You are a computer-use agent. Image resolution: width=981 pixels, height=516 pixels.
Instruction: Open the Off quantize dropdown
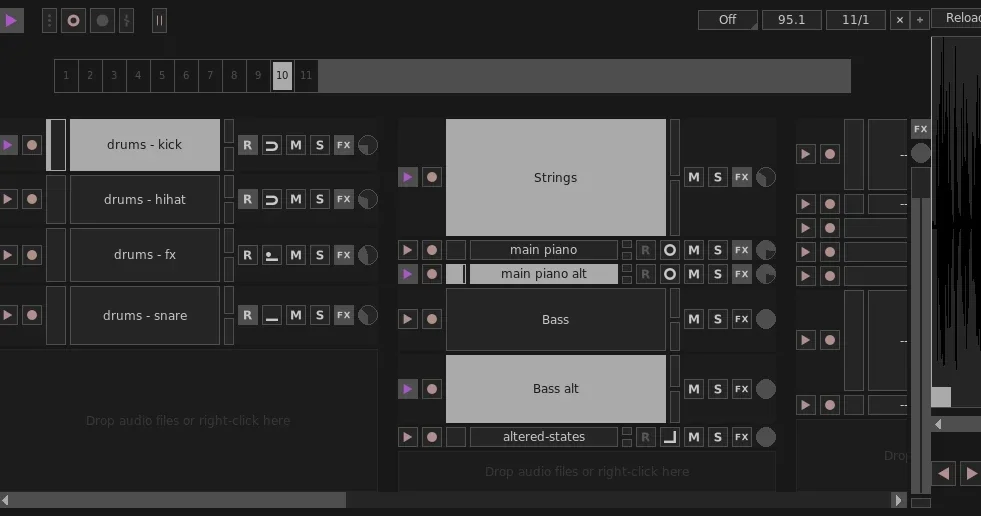tap(728, 20)
